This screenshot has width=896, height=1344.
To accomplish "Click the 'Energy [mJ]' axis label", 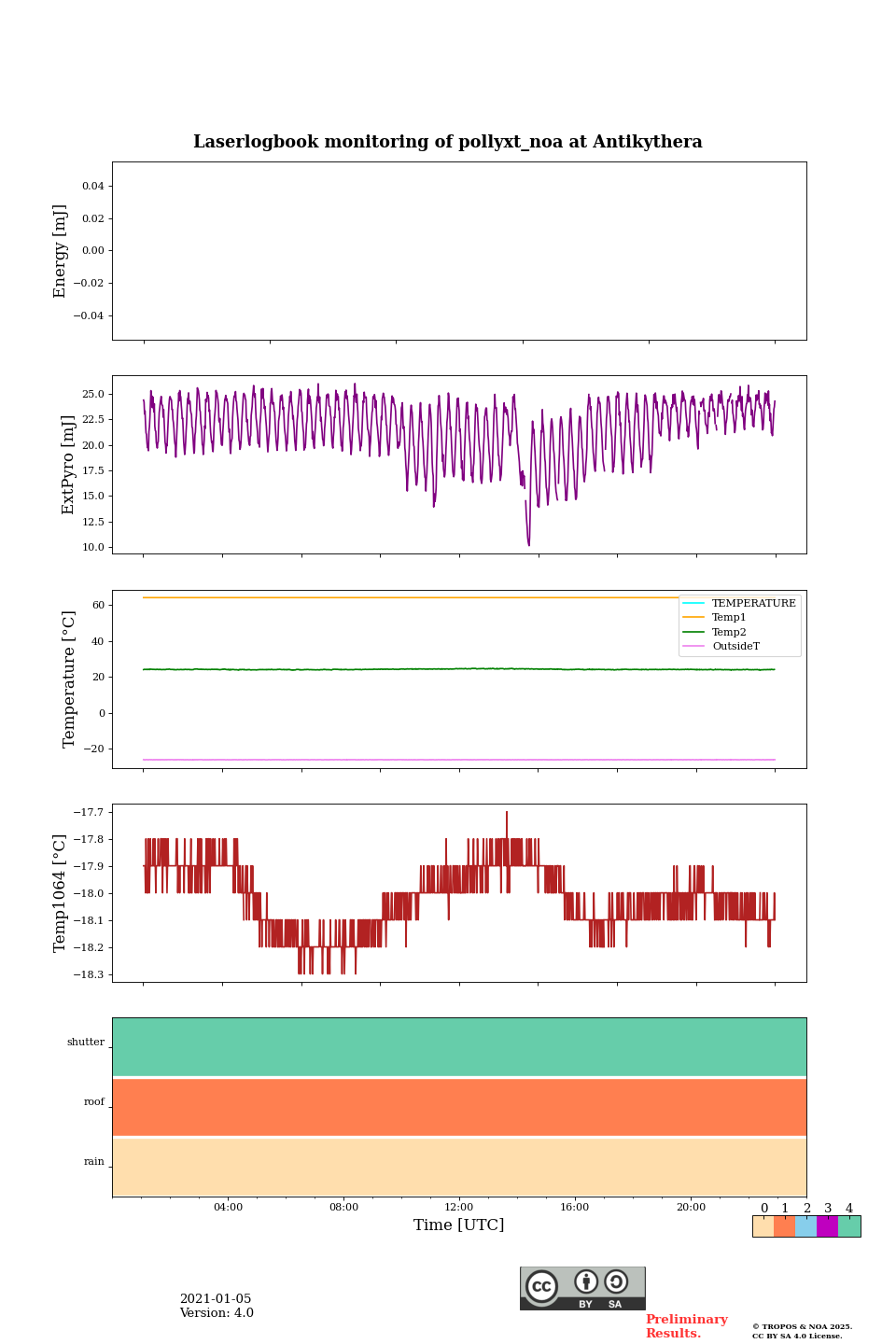I will (60, 251).
